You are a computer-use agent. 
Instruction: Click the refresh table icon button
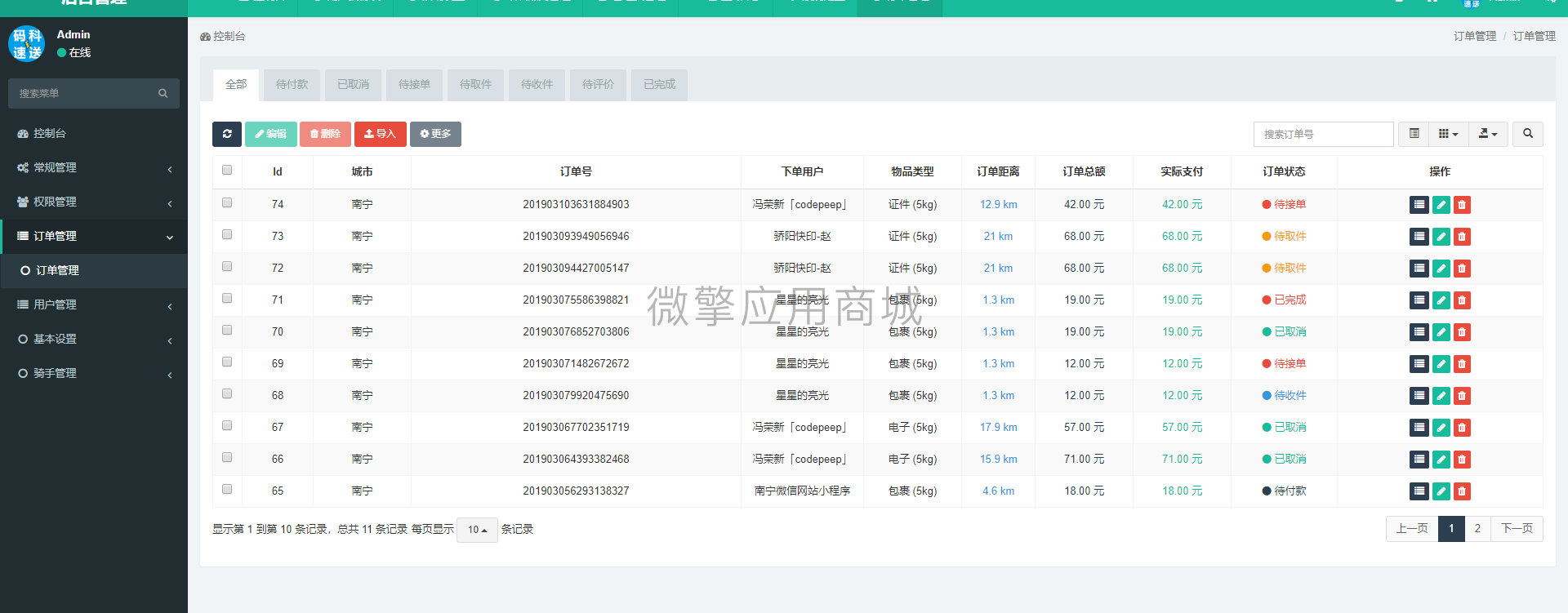coord(227,134)
